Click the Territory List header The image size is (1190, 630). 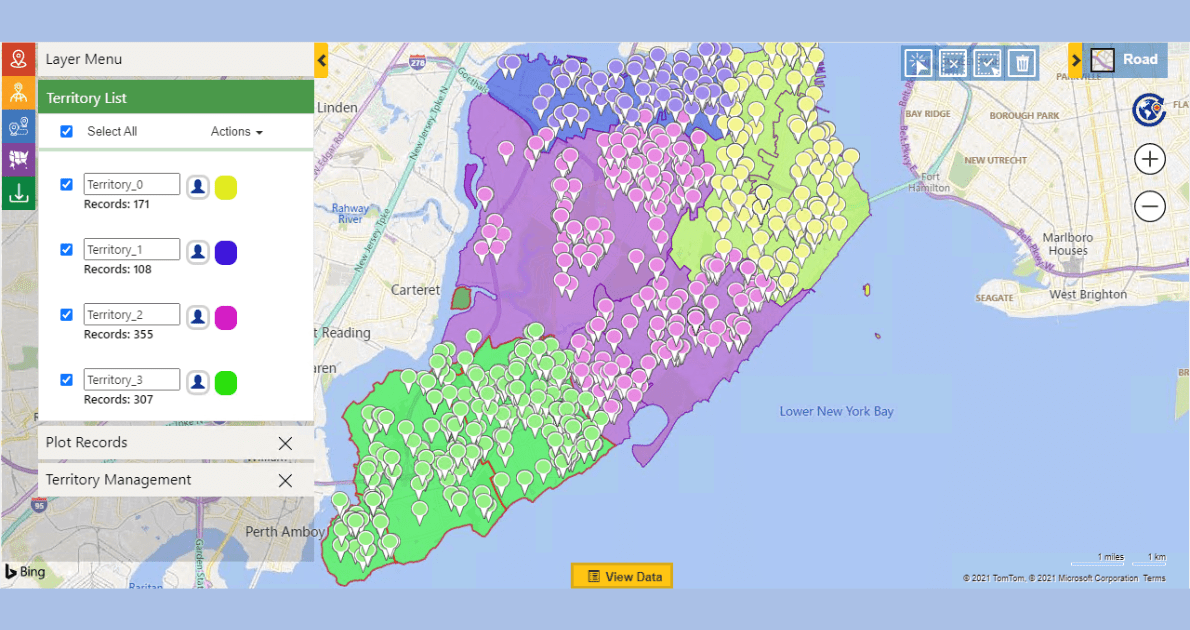click(x=176, y=97)
